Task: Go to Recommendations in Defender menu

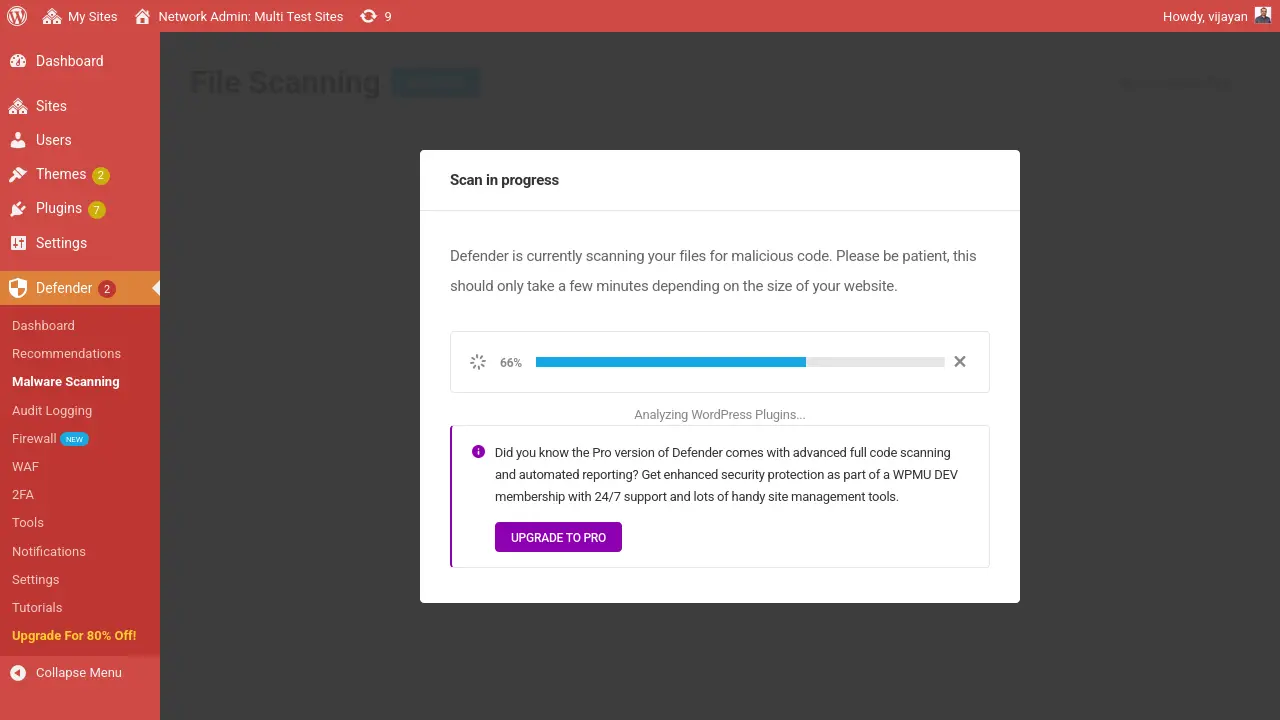Action: click(66, 353)
